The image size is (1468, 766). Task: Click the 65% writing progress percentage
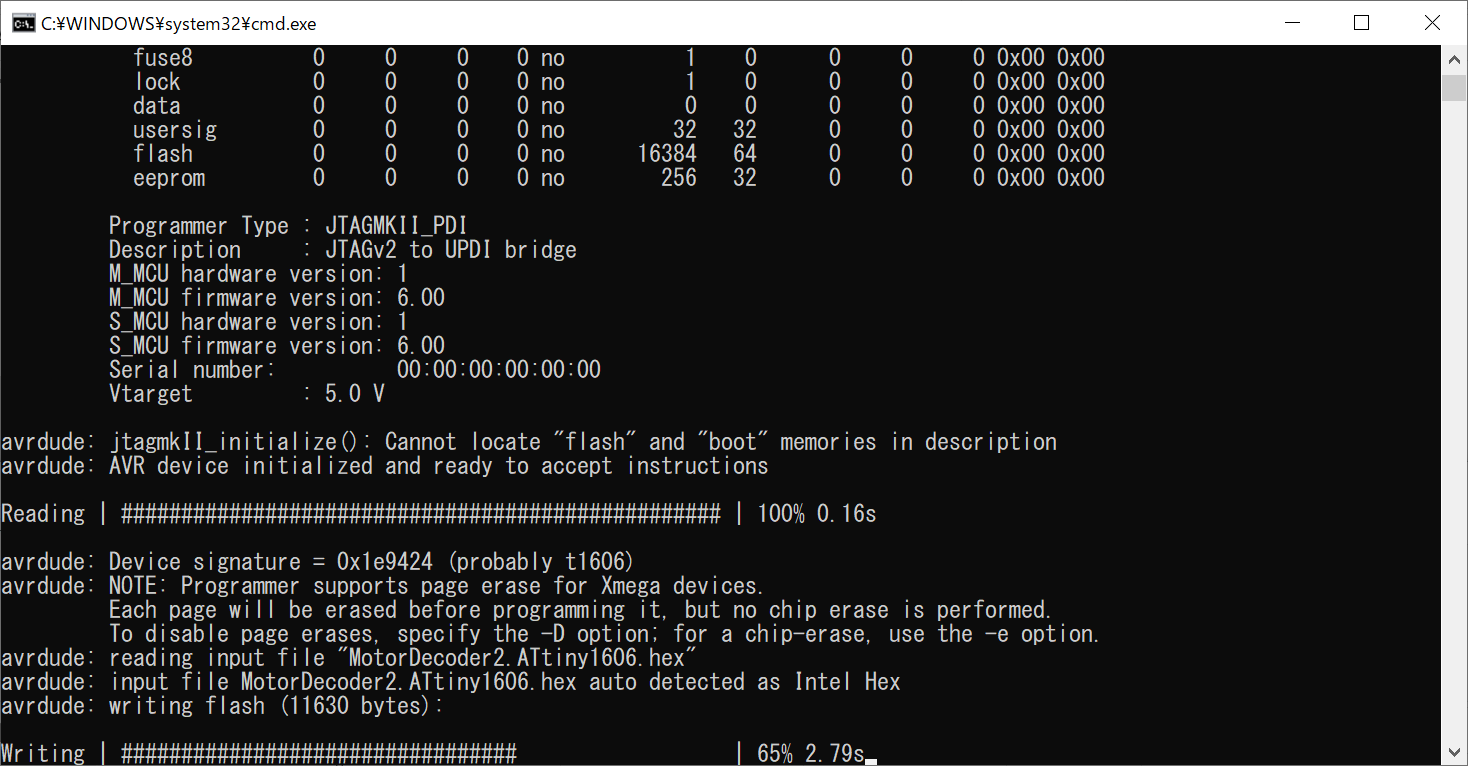pos(776,754)
